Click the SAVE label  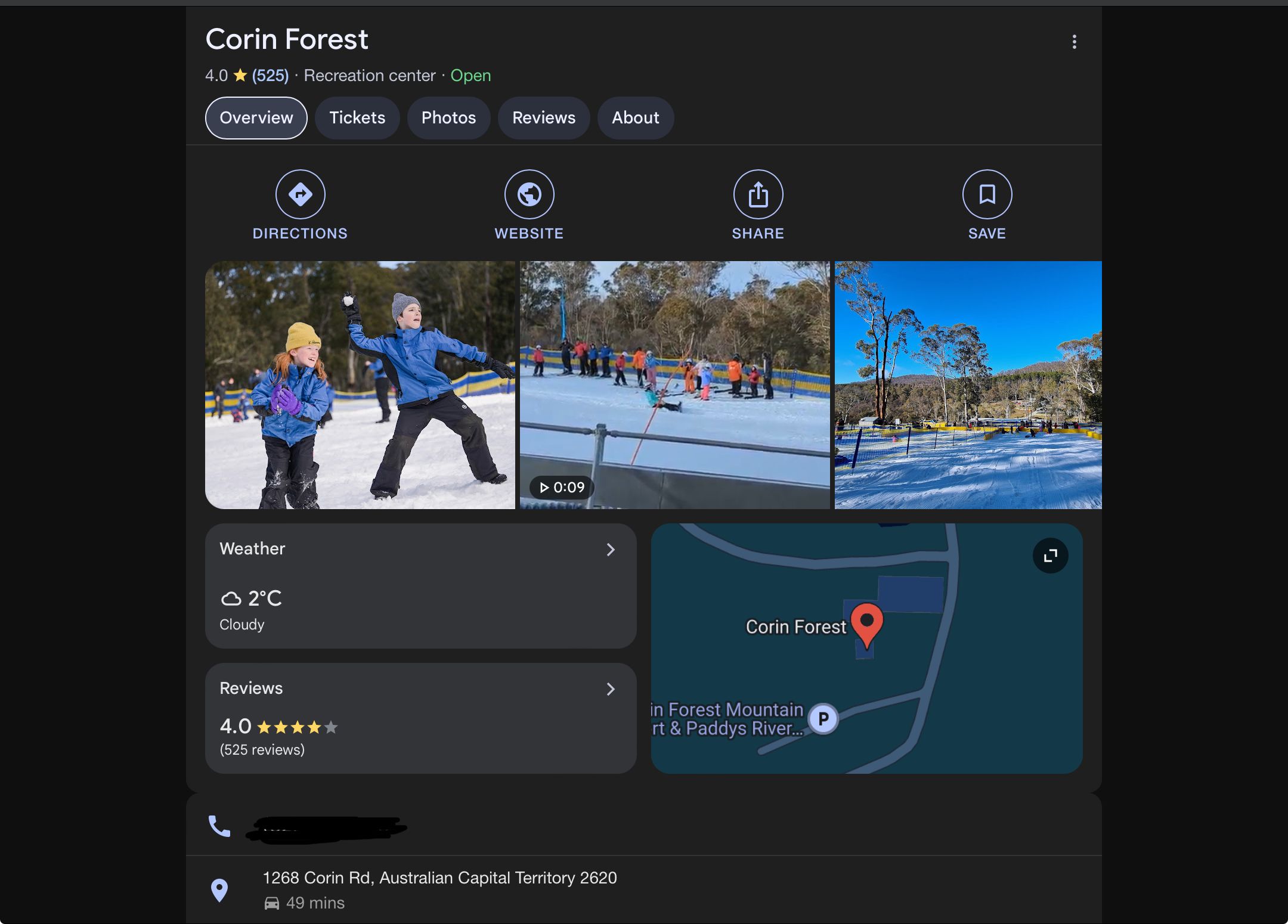point(987,234)
